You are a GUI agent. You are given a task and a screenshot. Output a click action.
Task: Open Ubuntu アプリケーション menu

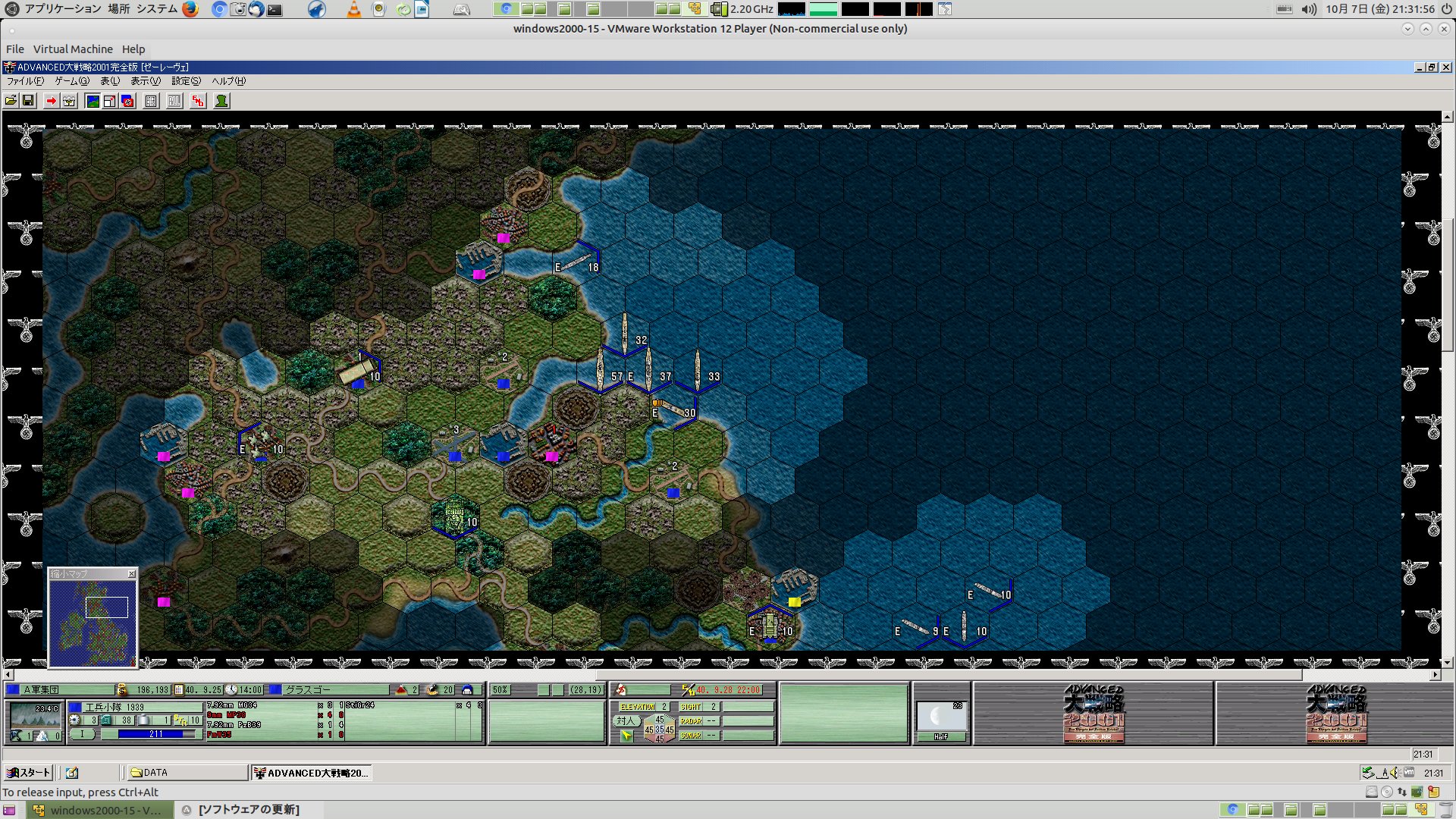coord(62,9)
